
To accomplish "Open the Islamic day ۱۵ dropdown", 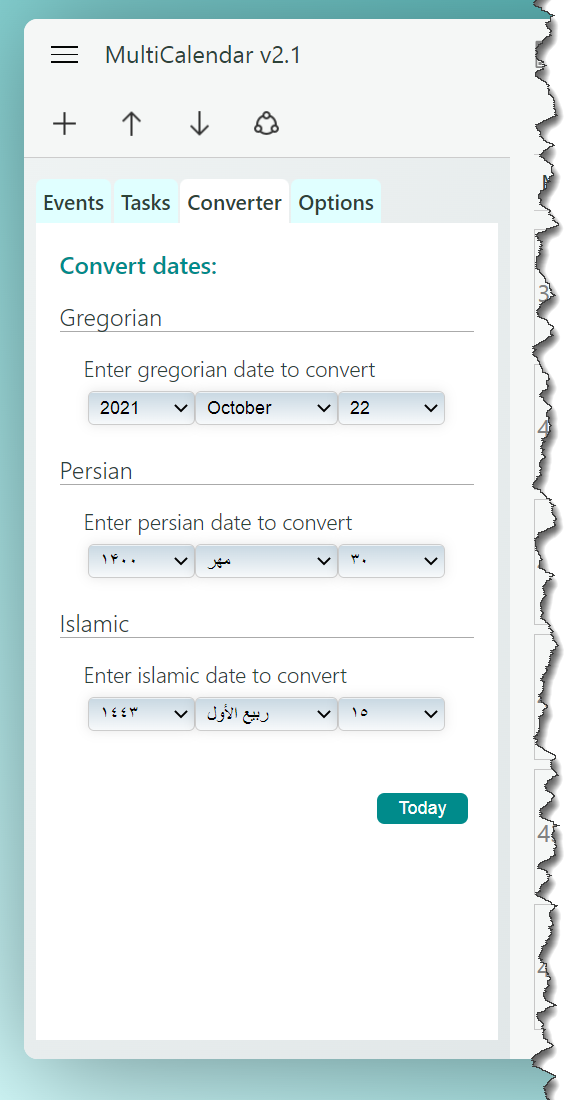I will pyautogui.click(x=391, y=714).
